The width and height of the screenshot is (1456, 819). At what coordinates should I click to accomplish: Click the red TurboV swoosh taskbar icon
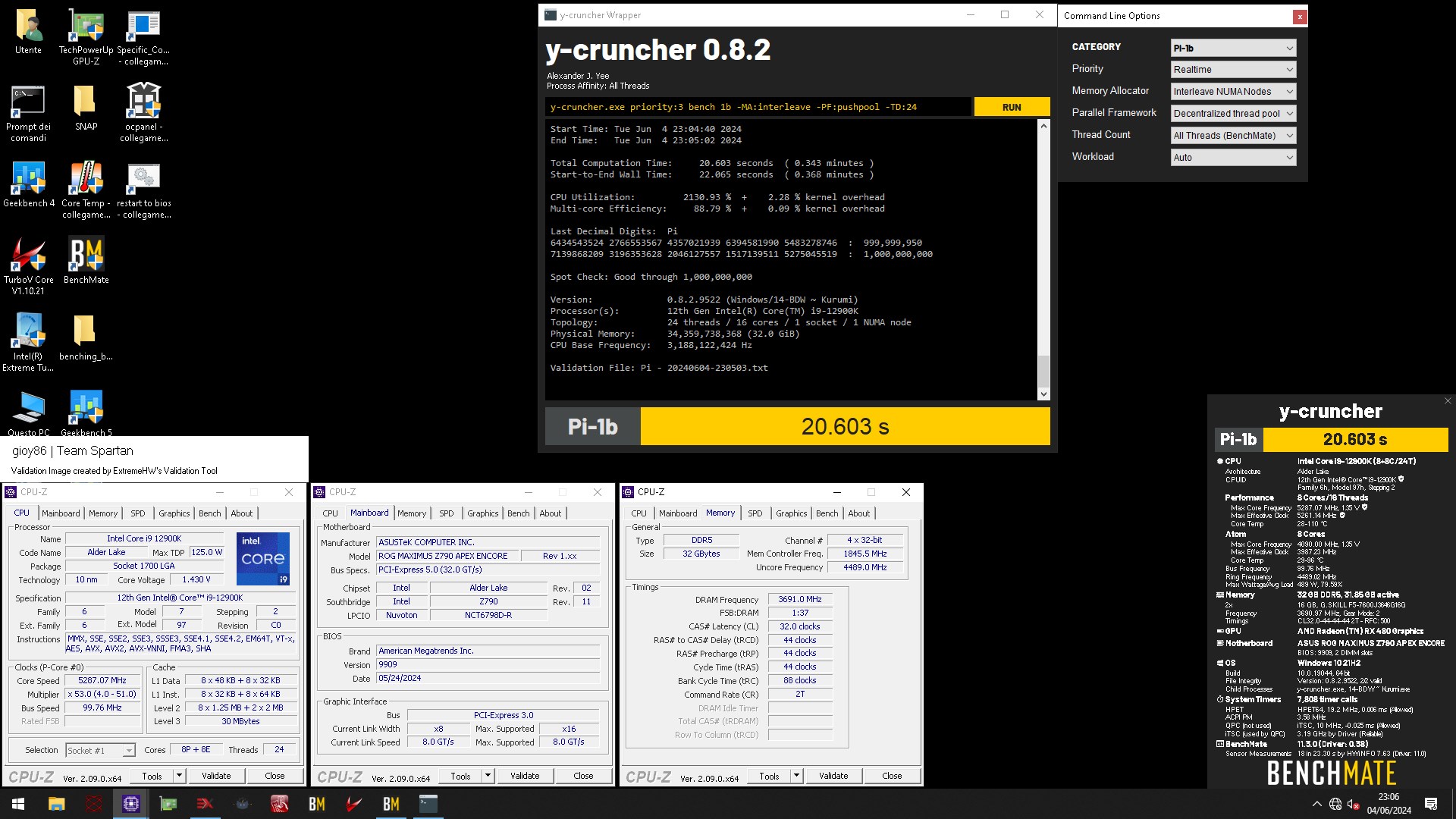(x=353, y=804)
